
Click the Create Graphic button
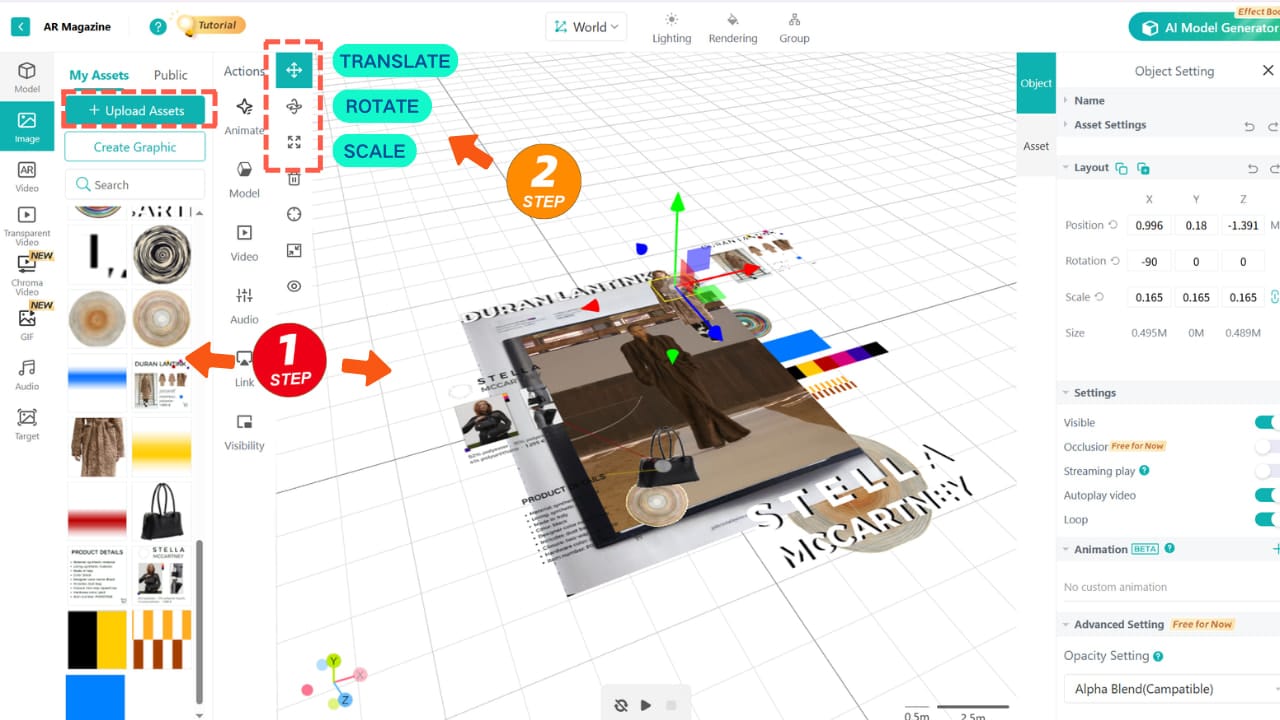pos(134,146)
